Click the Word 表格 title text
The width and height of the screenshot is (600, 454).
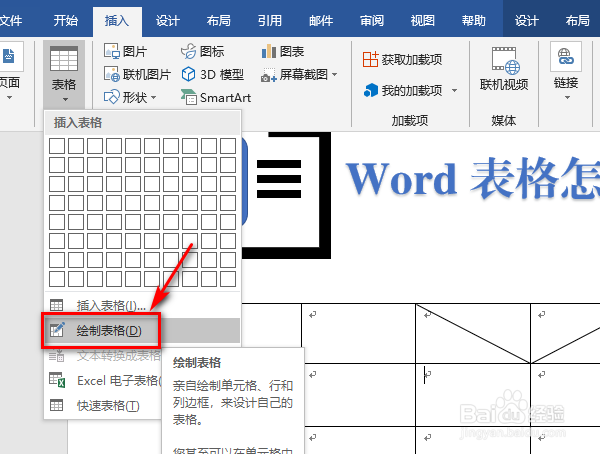[x=473, y=178]
